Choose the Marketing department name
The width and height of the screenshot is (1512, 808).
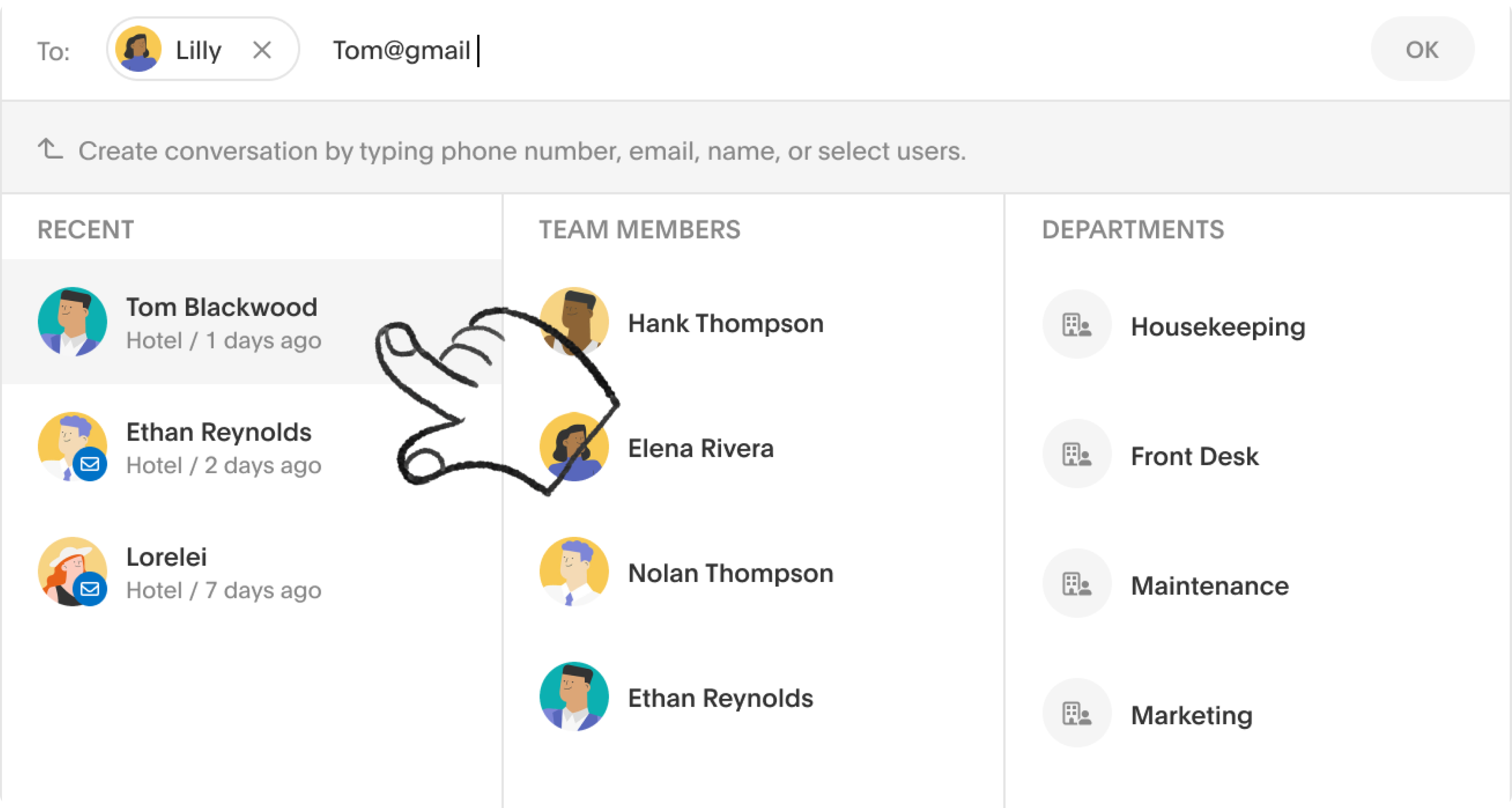(x=1192, y=715)
